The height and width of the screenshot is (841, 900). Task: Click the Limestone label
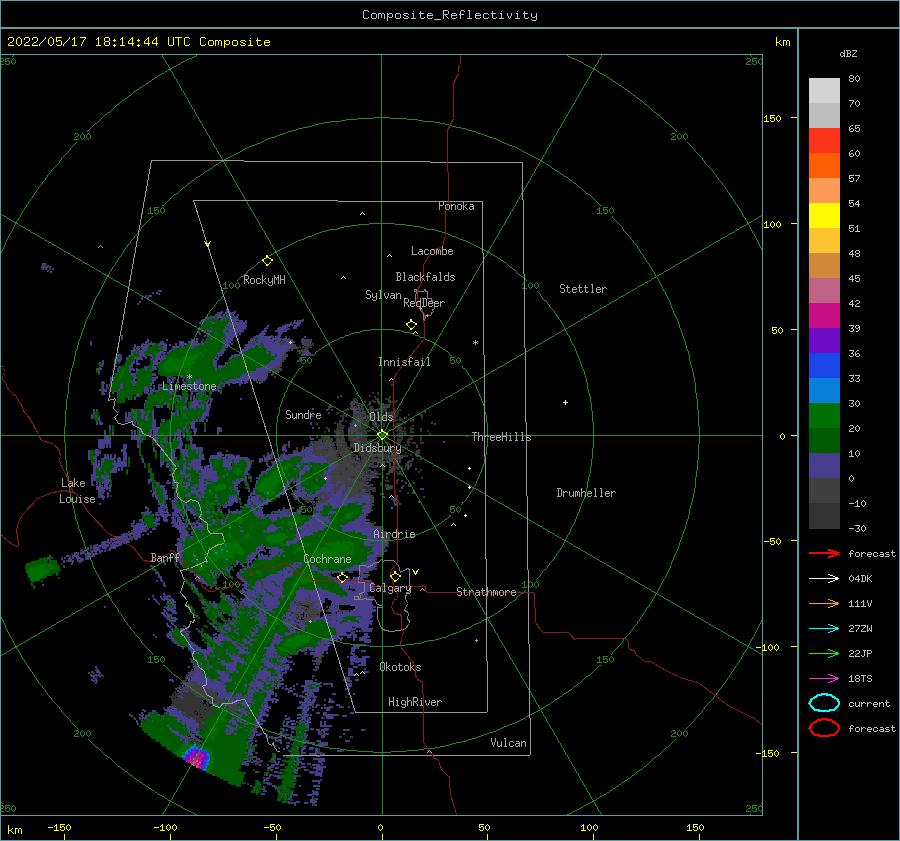click(x=189, y=386)
